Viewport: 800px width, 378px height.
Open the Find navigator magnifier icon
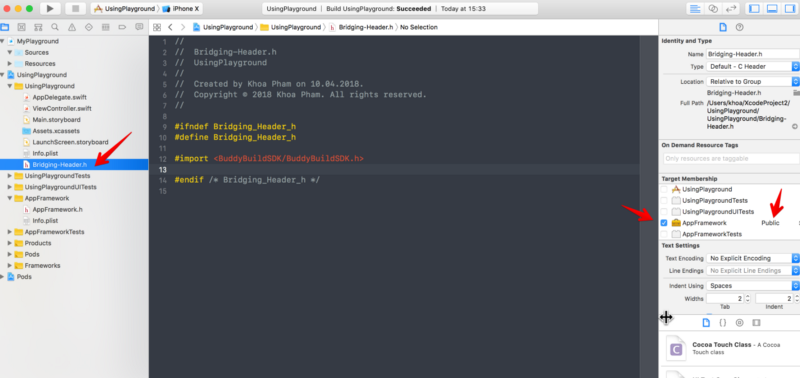(x=55, y=27)
